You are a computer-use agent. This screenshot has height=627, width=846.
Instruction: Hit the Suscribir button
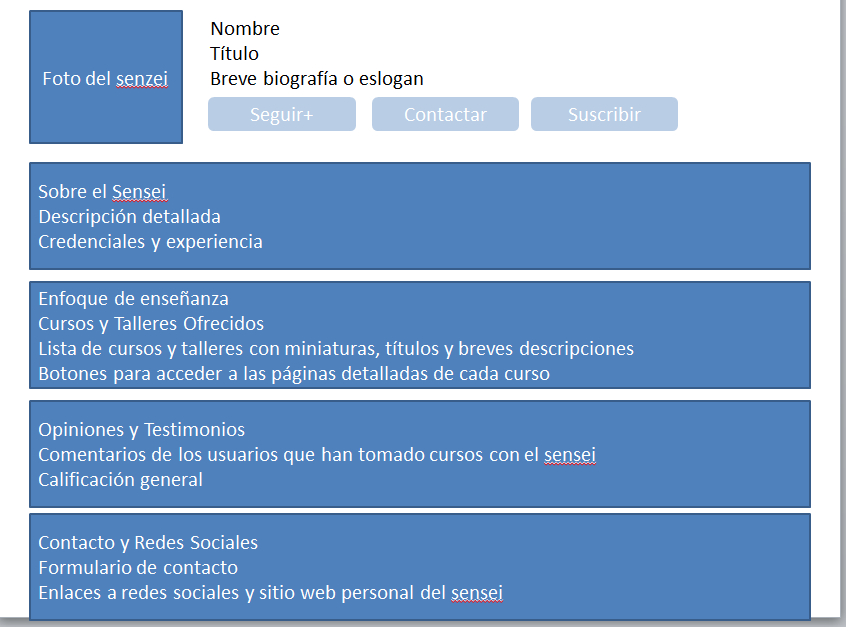click(604, 115)
